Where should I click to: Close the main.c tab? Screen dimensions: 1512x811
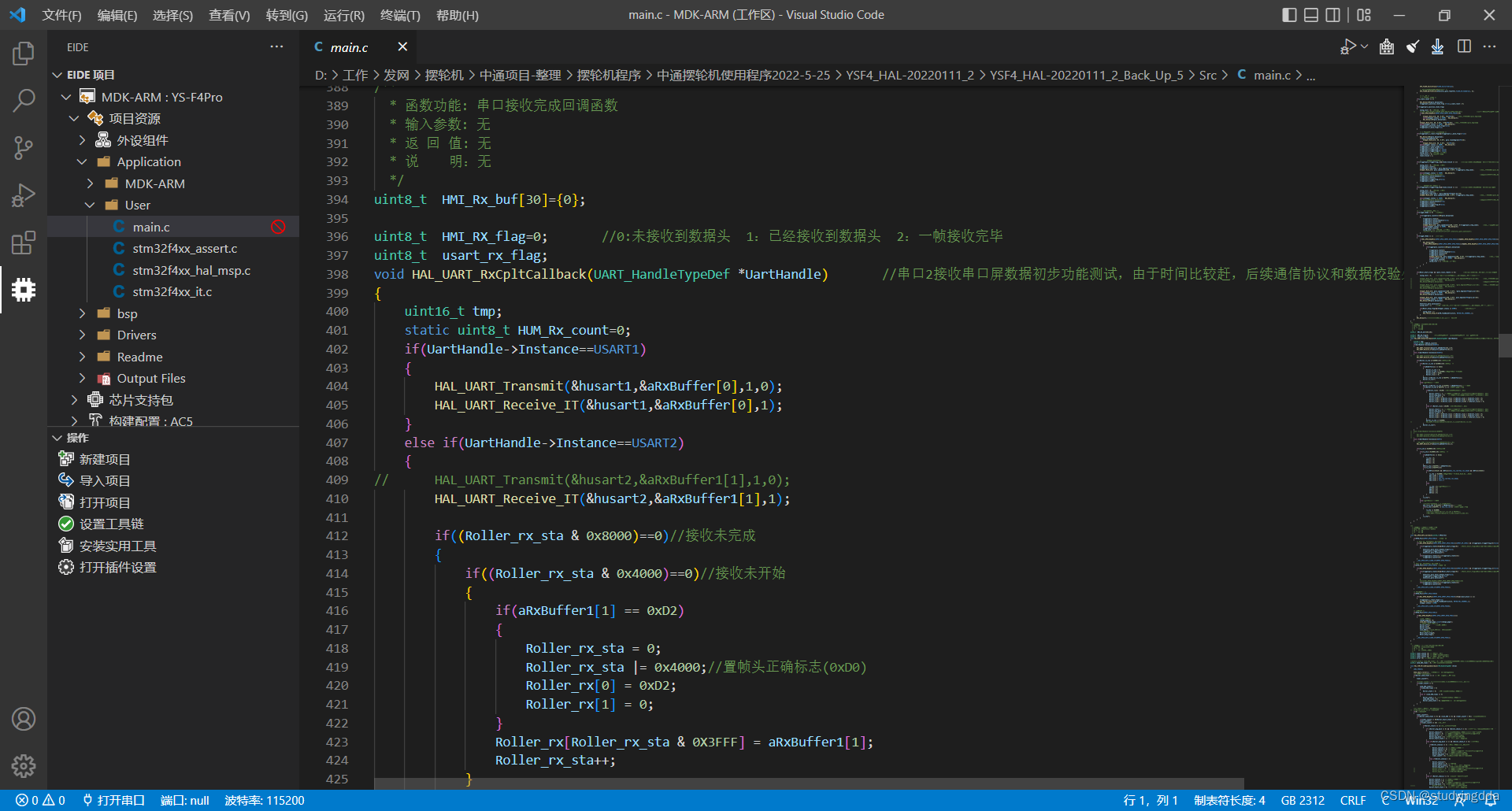click(x=402, y=47)
